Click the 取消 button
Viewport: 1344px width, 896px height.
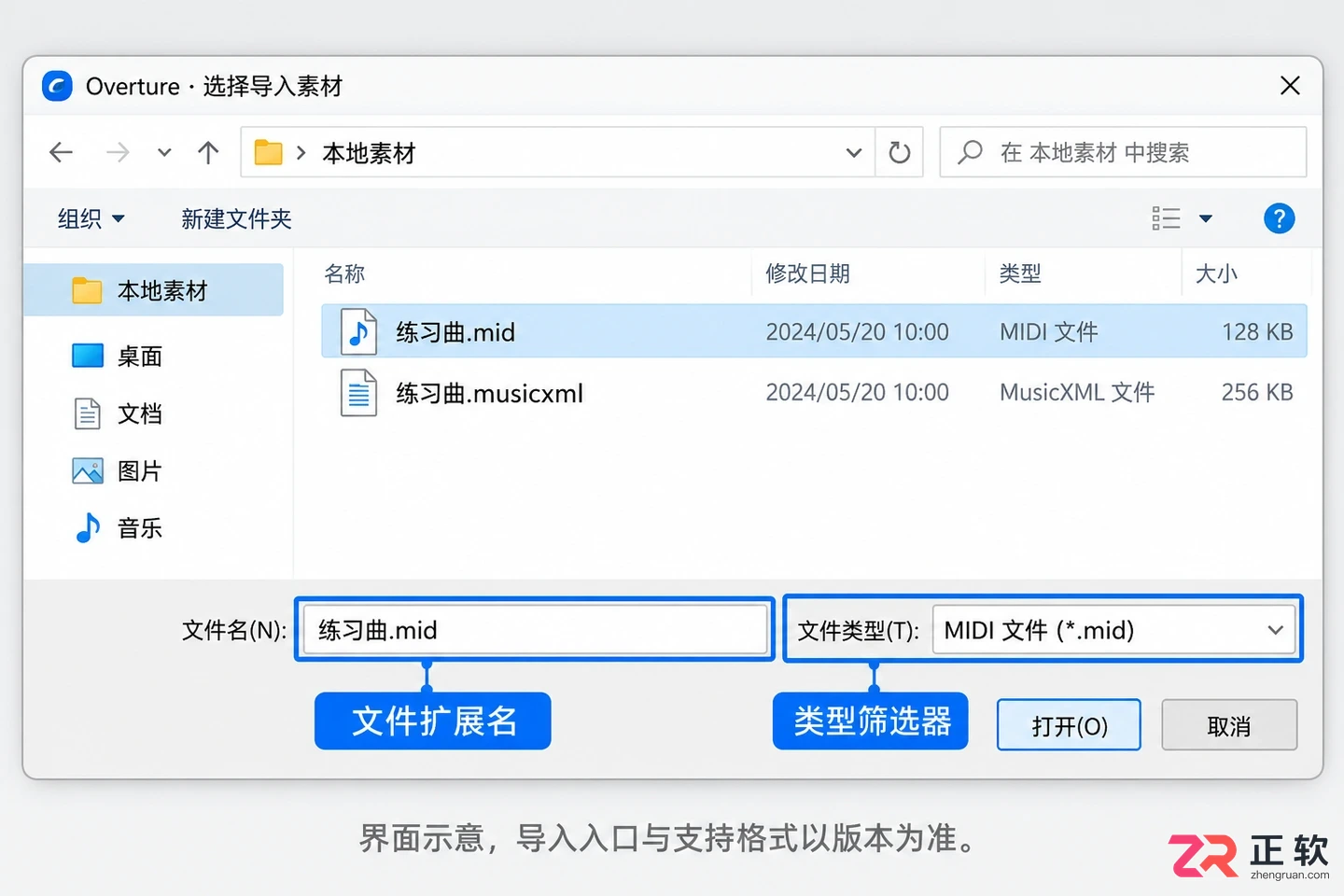(1229, 725)
